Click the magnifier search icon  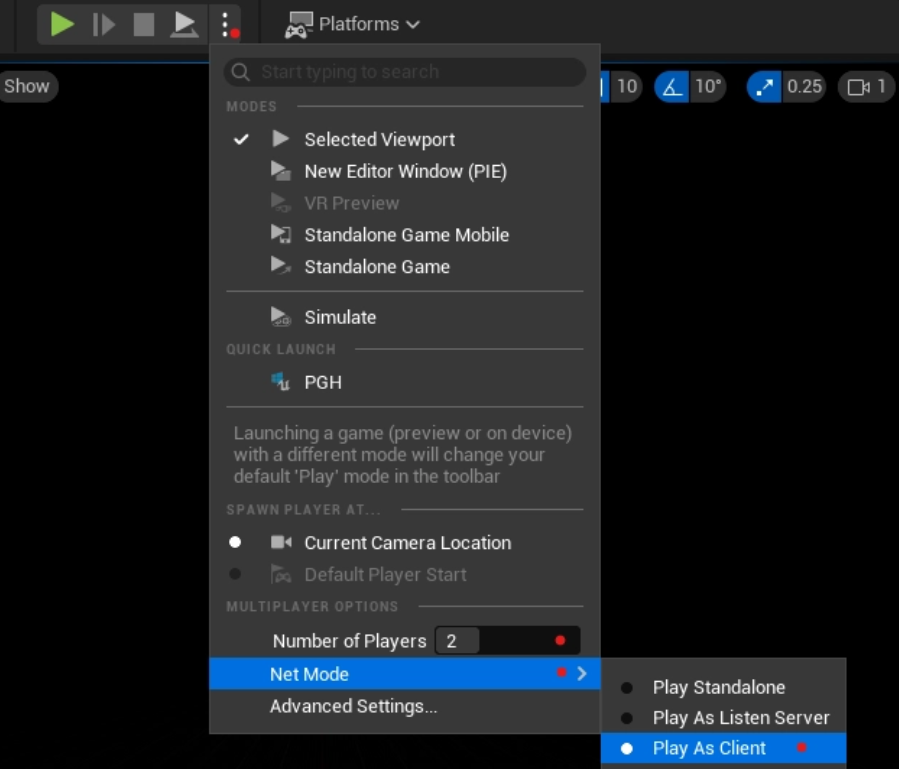point(241,72)
